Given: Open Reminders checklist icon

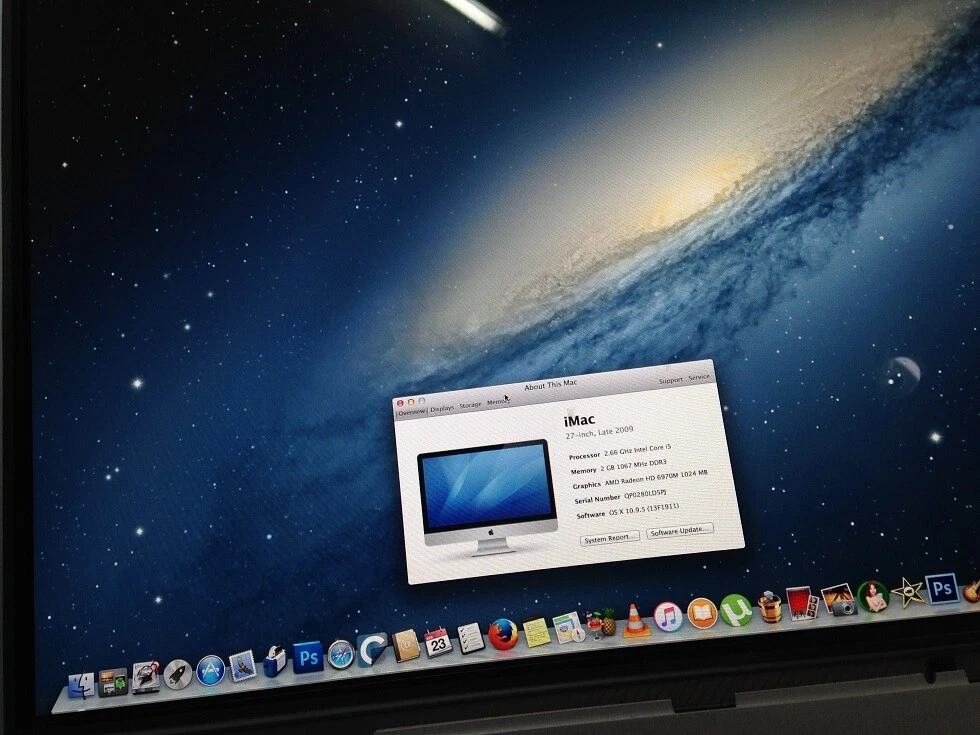Looking at the screenshot, I should pyautogui.click(x=471, y=638).
